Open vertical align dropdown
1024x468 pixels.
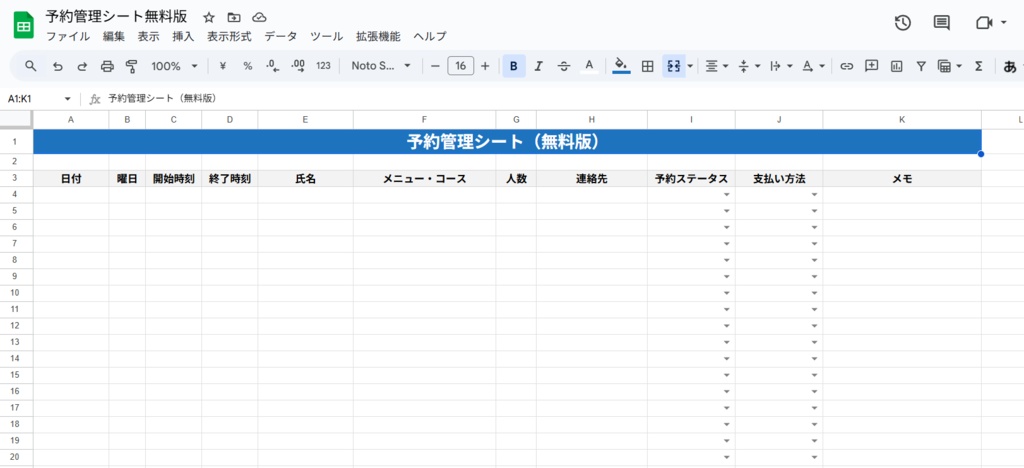tap(749, 66)
